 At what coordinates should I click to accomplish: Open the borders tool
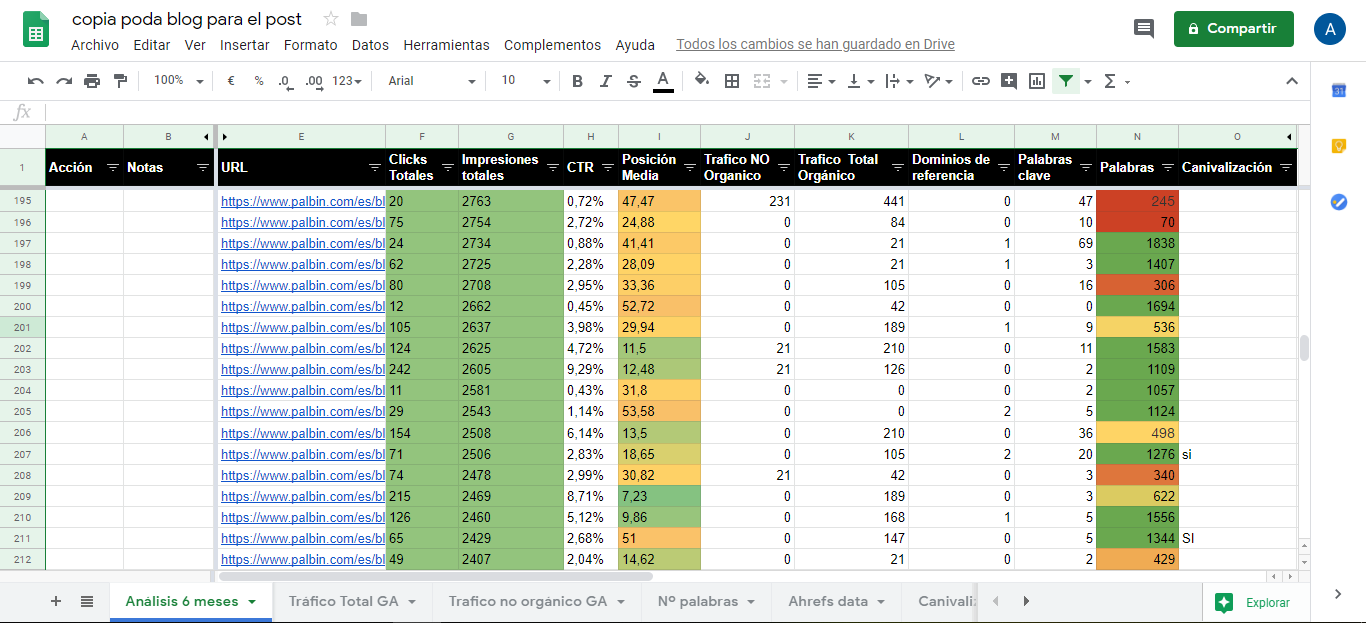coord(732,81)
